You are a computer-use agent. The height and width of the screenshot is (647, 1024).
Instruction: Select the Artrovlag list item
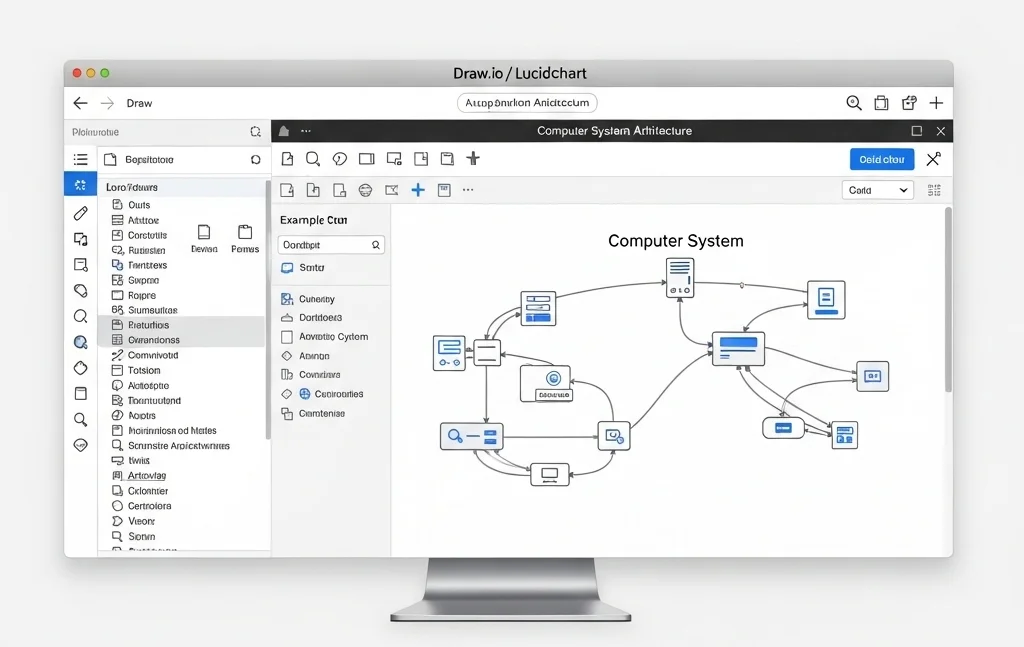[147, 476]
